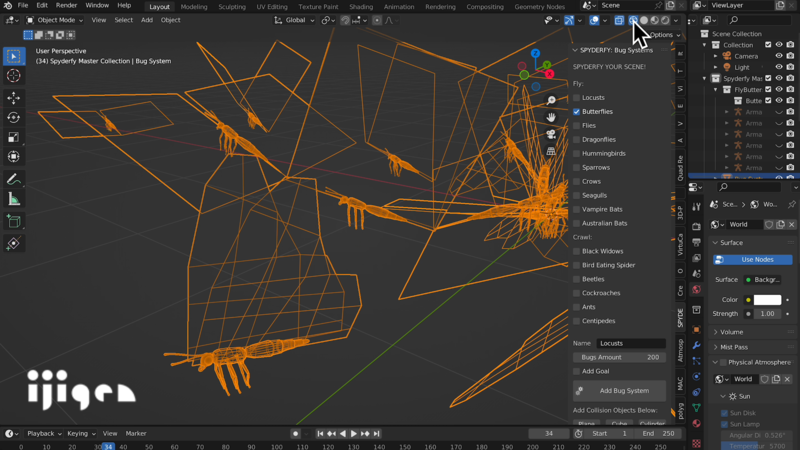
Task: Open the Object Mode dropdown
Action: [55, 20]
